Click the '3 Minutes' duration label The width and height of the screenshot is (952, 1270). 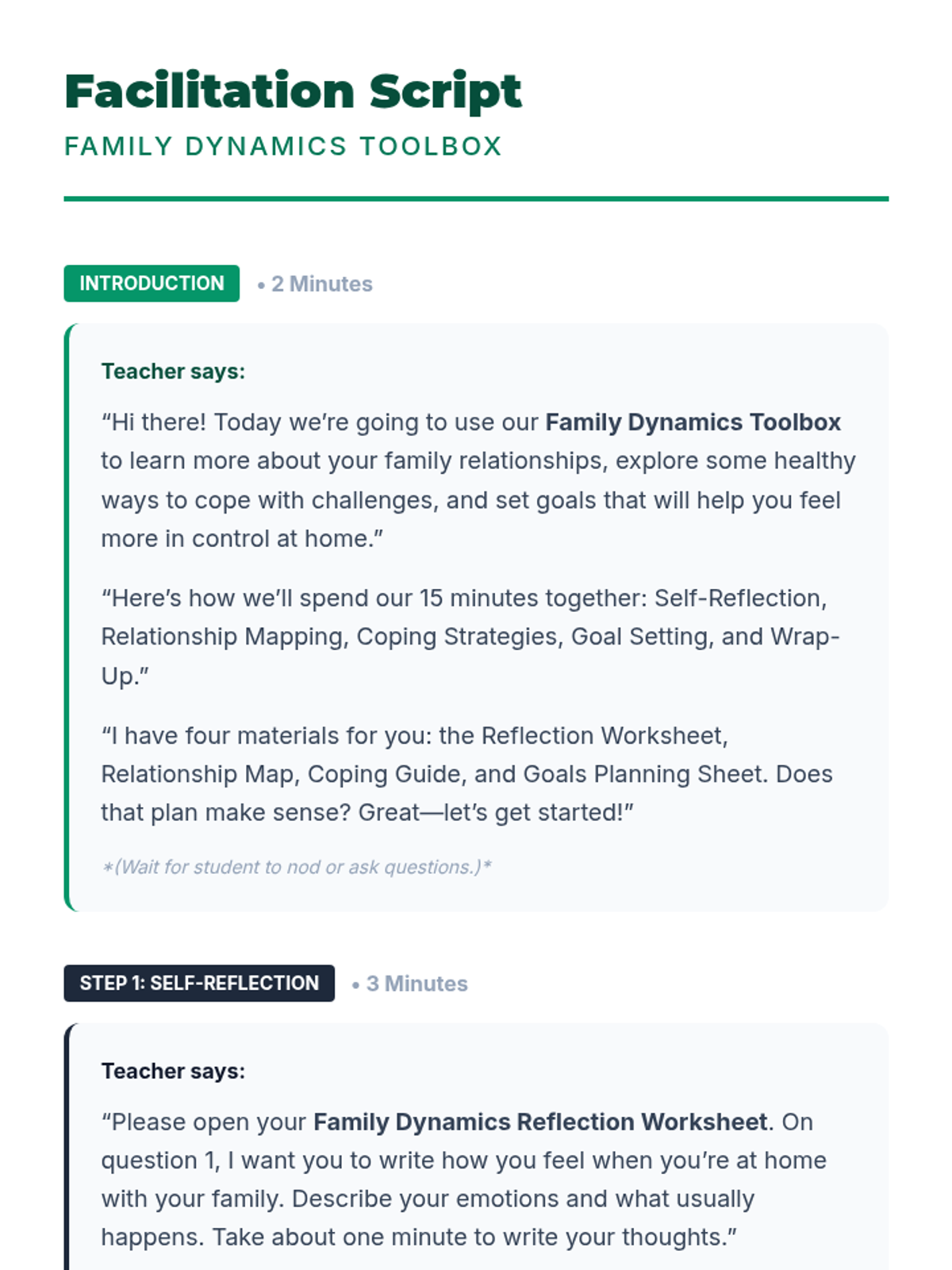click(x=417, y=984)
